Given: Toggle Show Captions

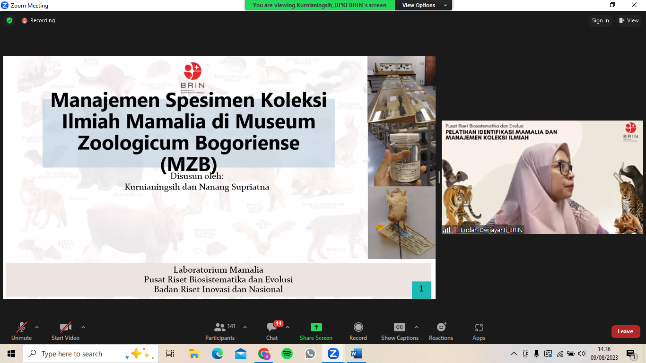Looking at the screenshot, I should point(399,331).
